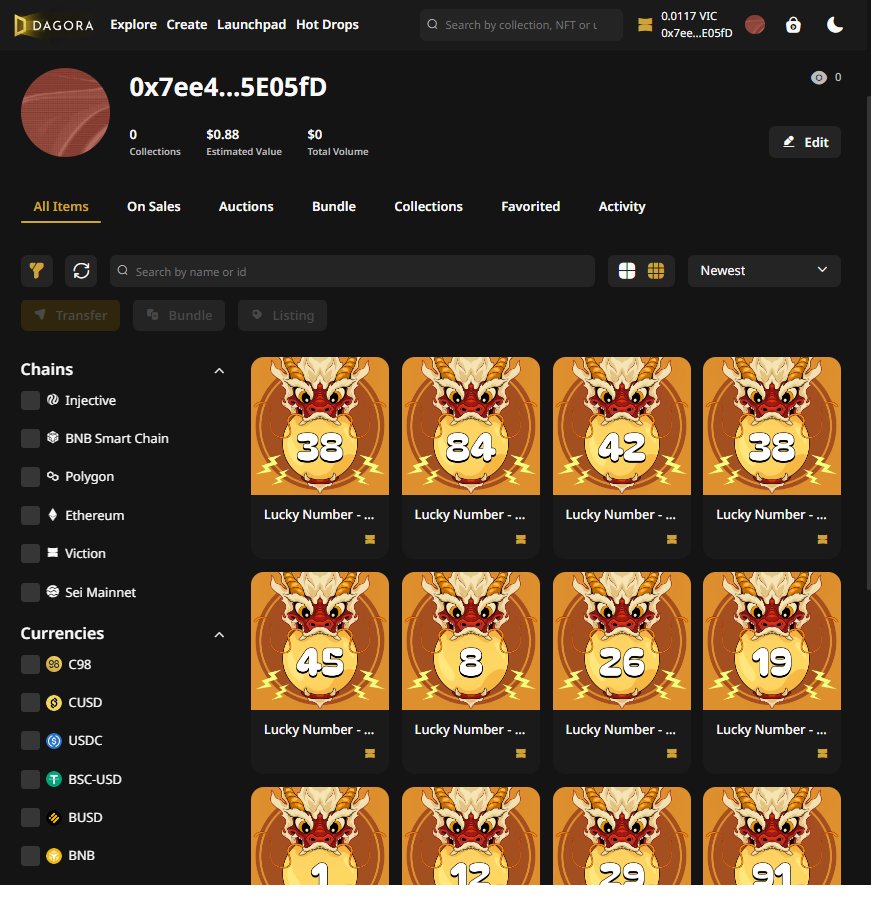Click the views eye icon
871x922 pixels.
click(x=819, y=78)
